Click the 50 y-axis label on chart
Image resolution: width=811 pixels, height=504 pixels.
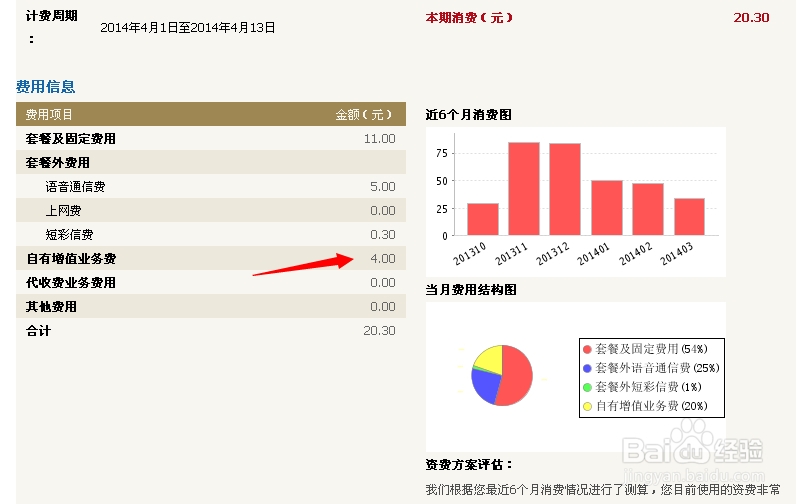click(442, 181)
